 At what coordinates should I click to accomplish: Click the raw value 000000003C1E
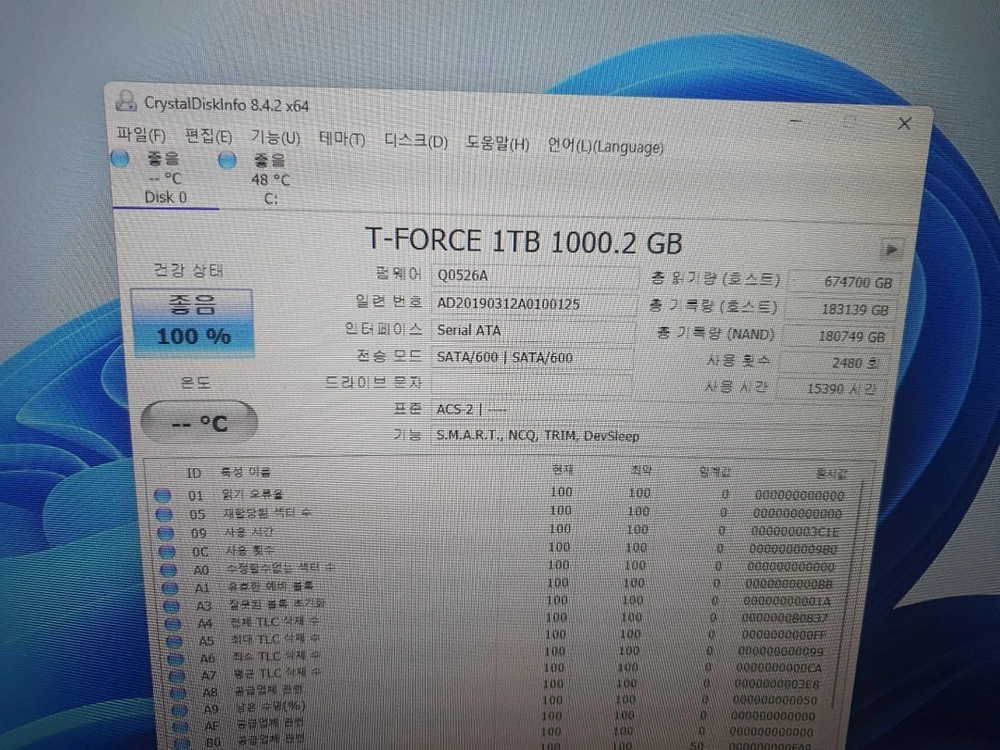[795, 531]
